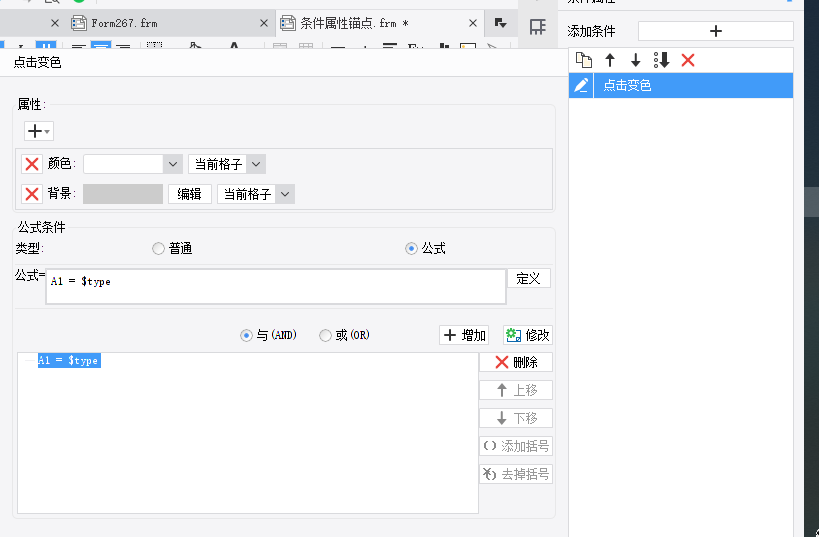Open the 颜色 color dropdown

[x=172, y=164]
